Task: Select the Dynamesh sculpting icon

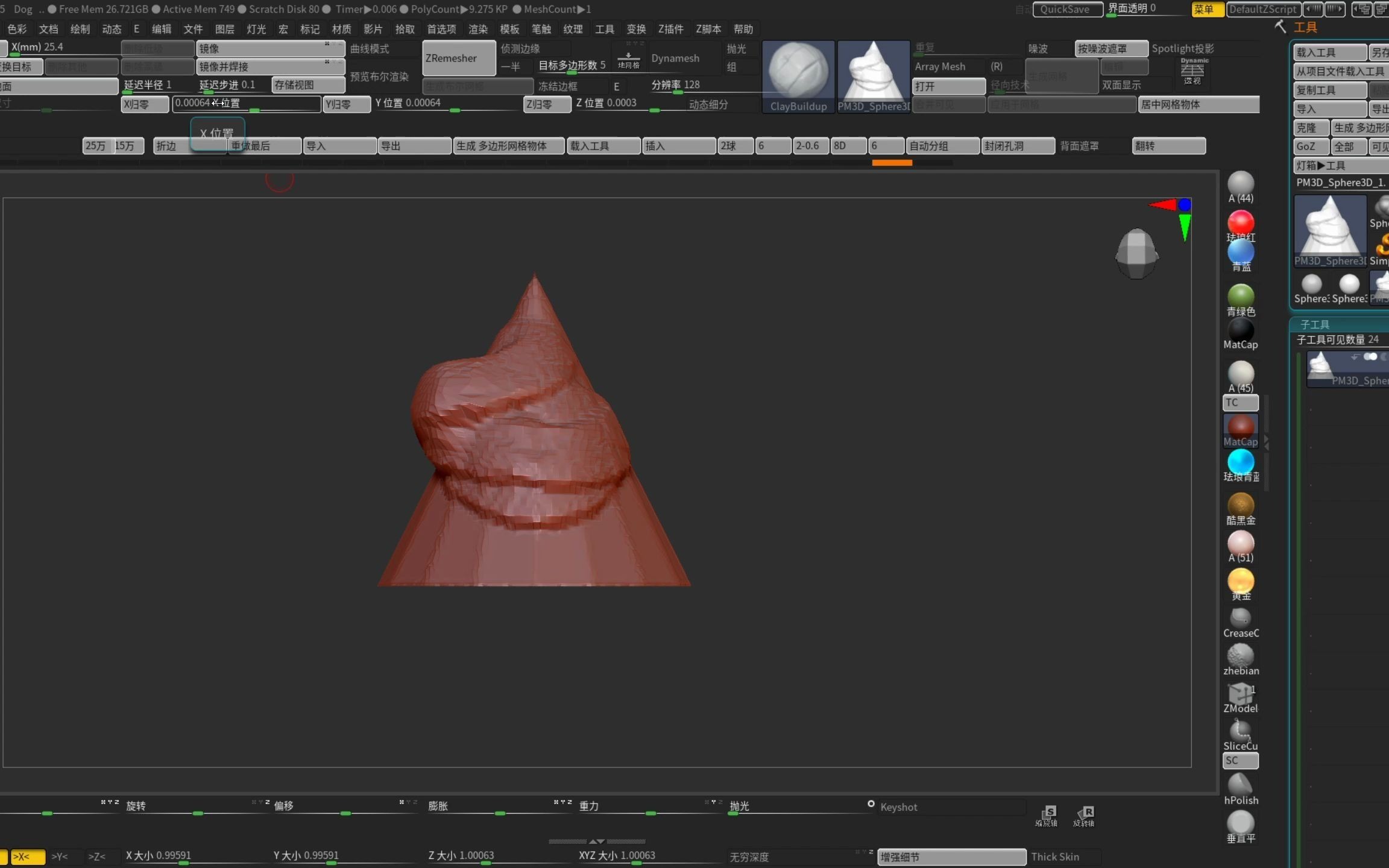Action: [676, 57]
